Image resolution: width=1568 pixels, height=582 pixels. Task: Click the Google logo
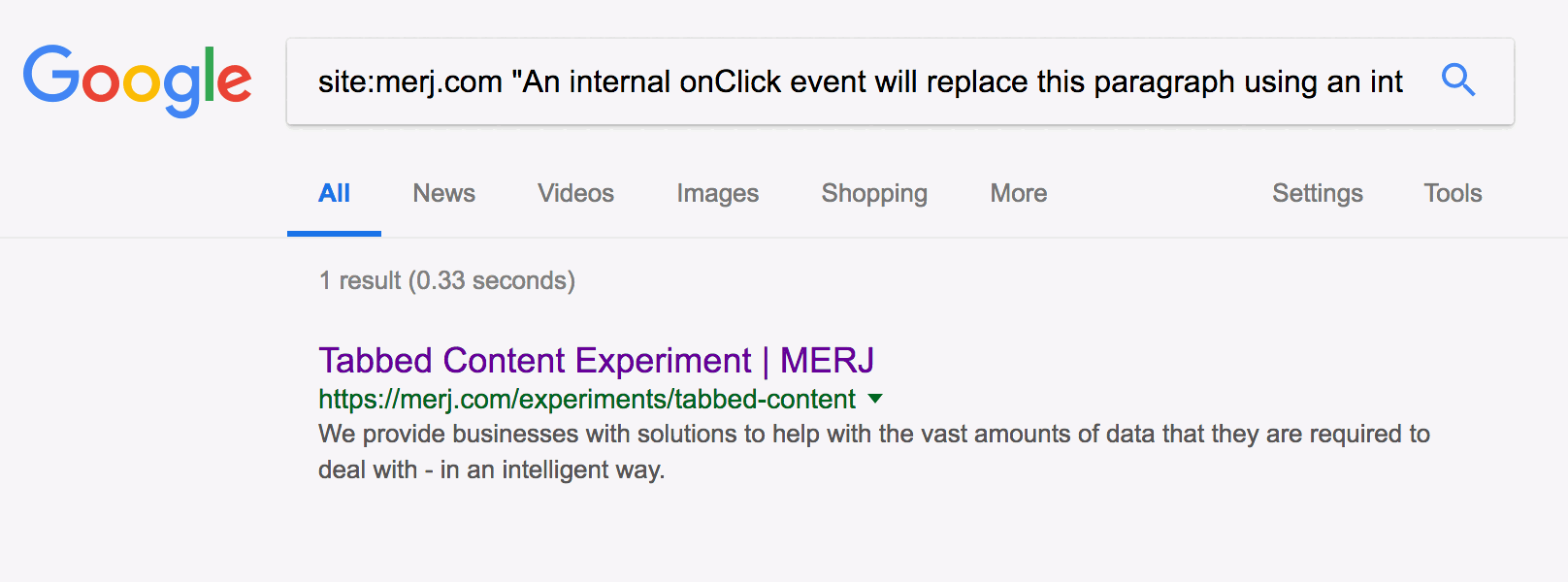[137, 80]
